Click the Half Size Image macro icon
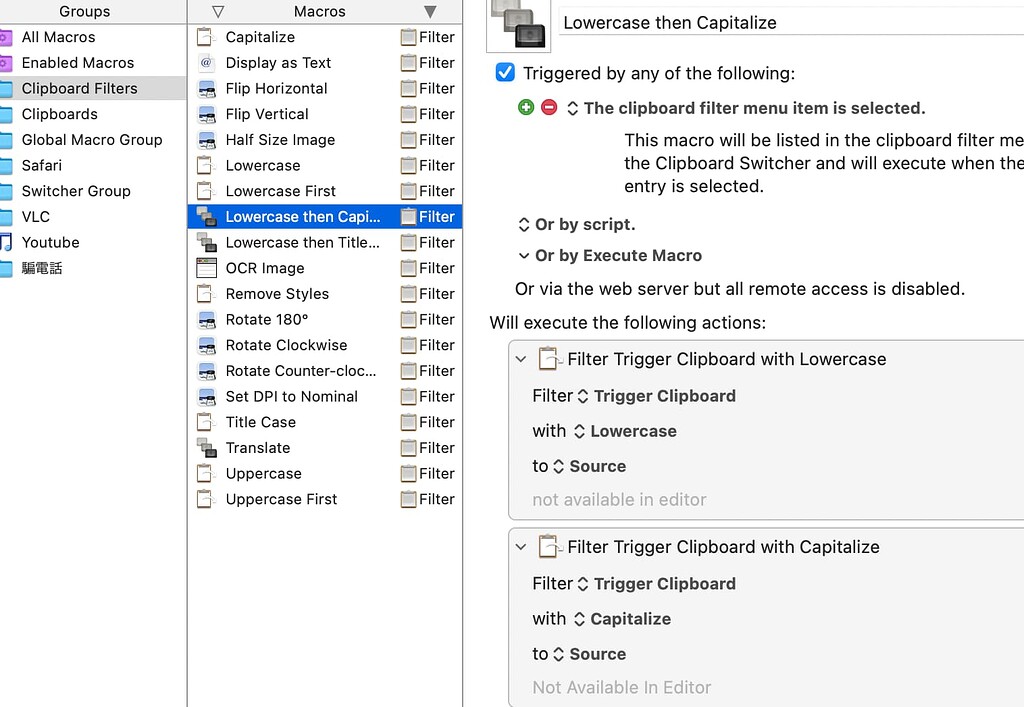Image resolution: width=1024 pixels, height=707 pixels. 206,139
